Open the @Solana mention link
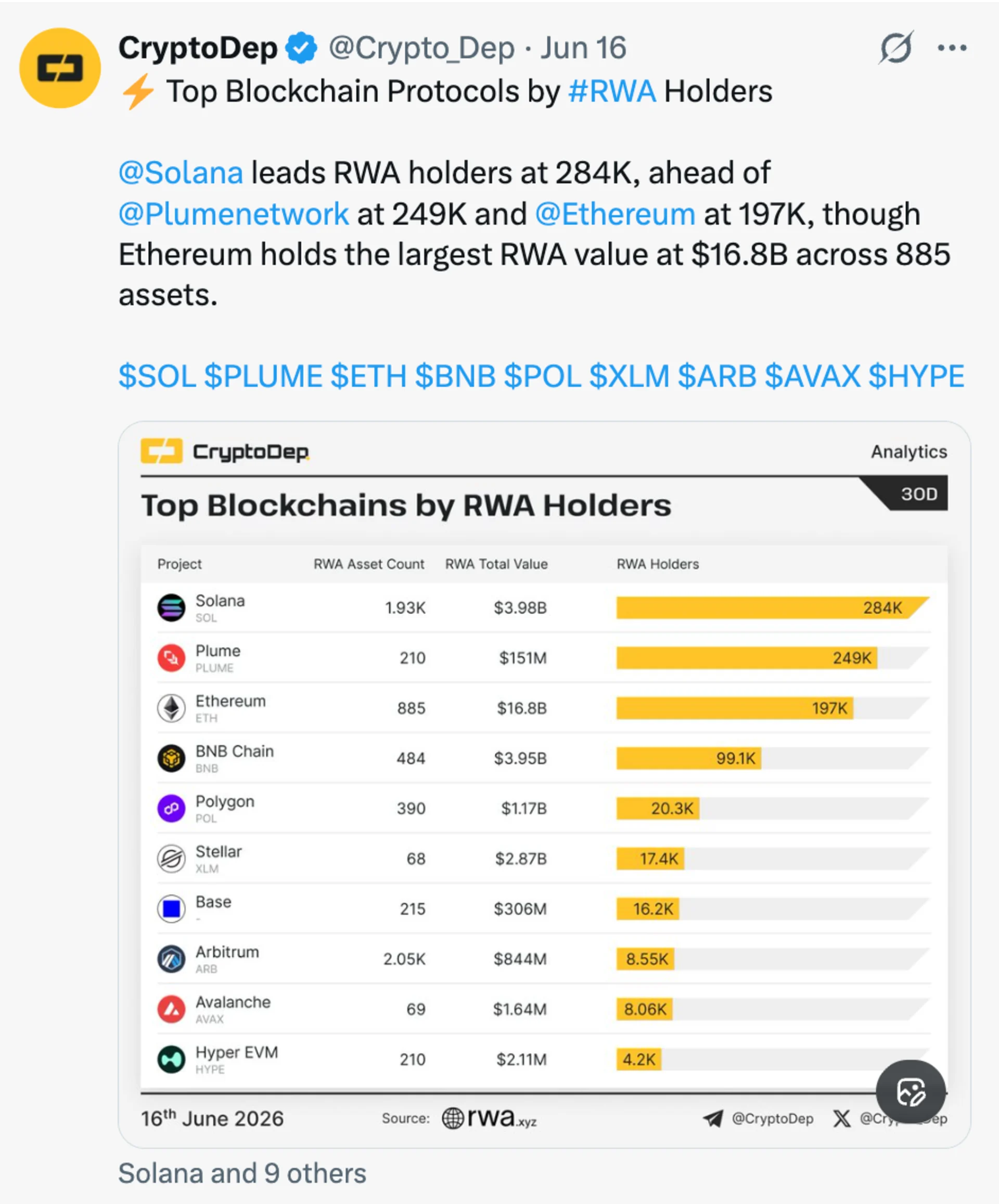 [181, 173]
